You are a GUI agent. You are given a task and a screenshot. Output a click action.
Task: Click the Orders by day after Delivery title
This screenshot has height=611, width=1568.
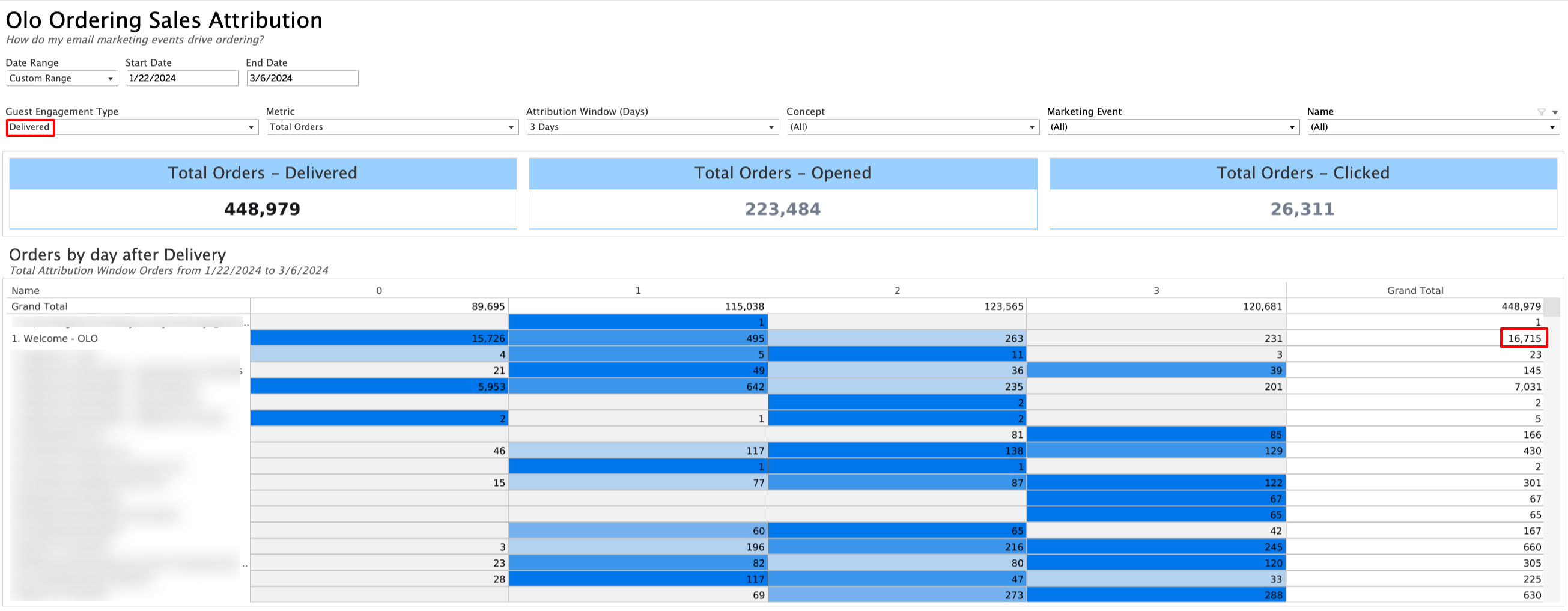click(x=117, y=255)
